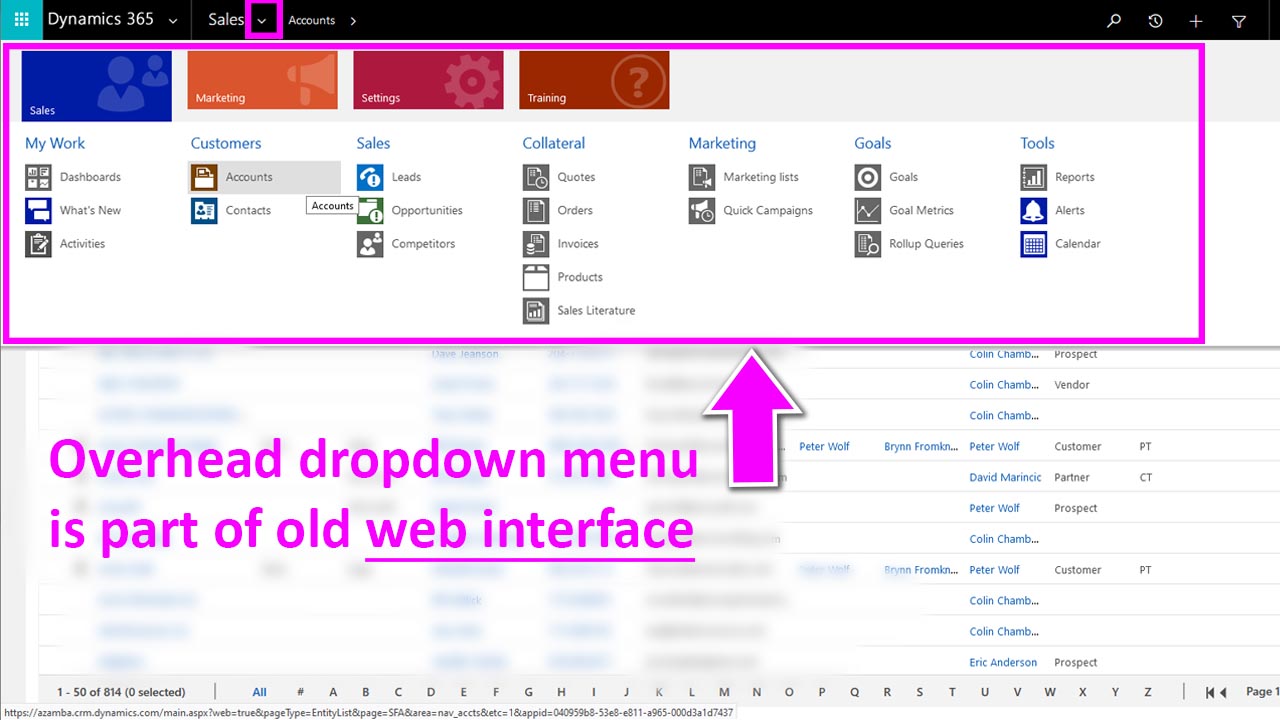
Task: Click the Leads phone icon
Action: coord(370,177)
